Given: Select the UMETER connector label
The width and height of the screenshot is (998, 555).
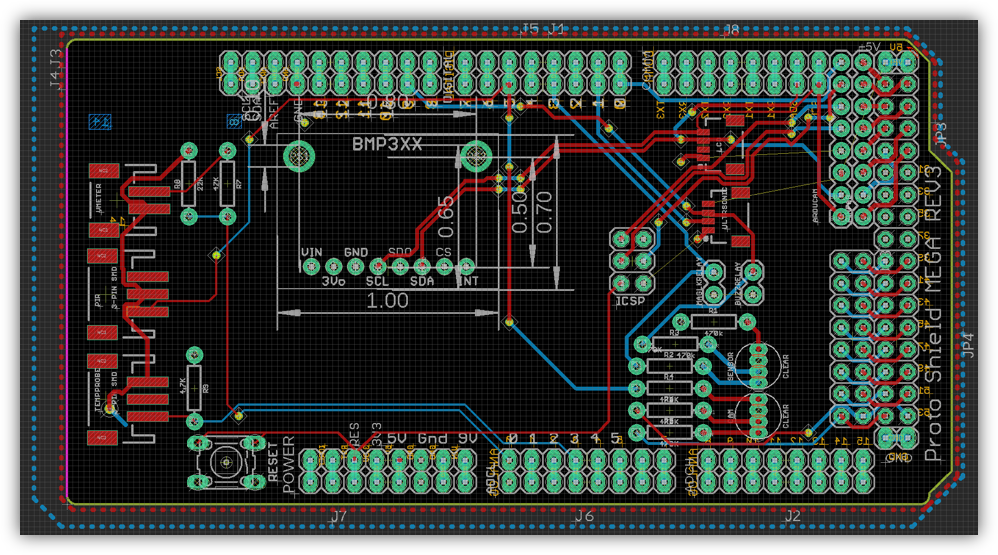Looking at the screenshot, I should (99, 198).
